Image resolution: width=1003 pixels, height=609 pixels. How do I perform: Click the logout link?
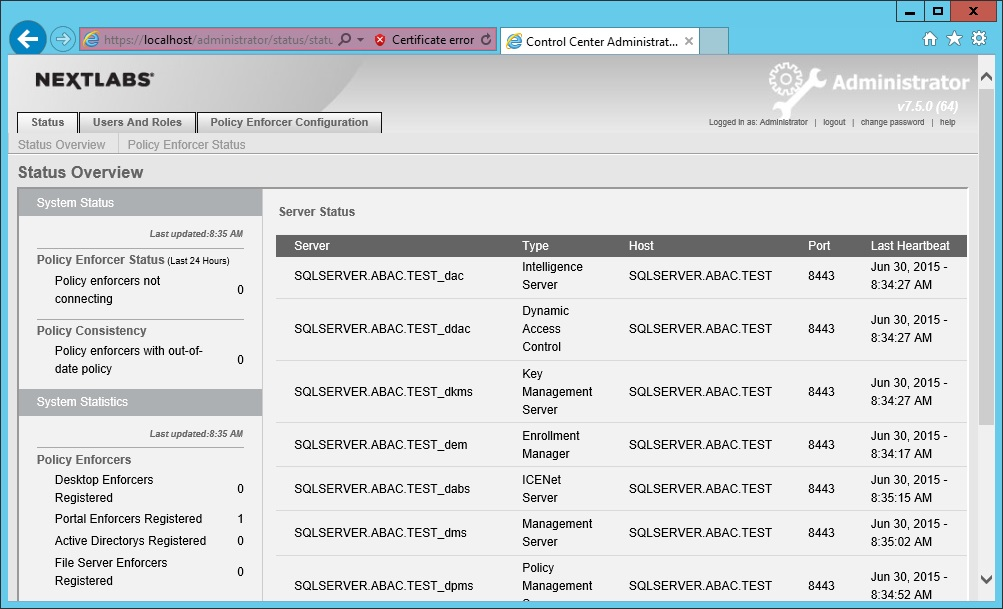[x=834, y=122]
